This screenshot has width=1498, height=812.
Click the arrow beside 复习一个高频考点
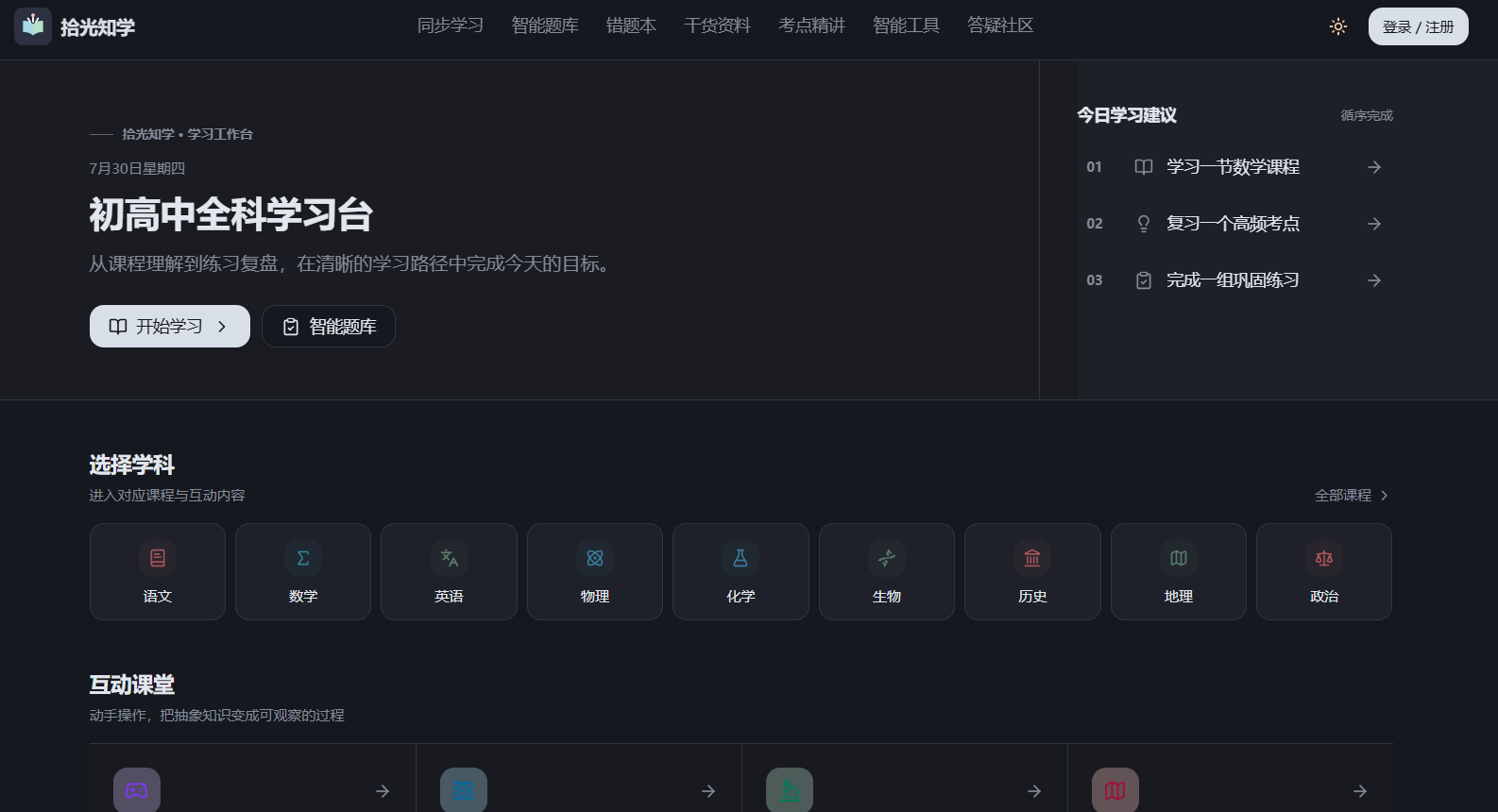click(x=1374, y=224)
